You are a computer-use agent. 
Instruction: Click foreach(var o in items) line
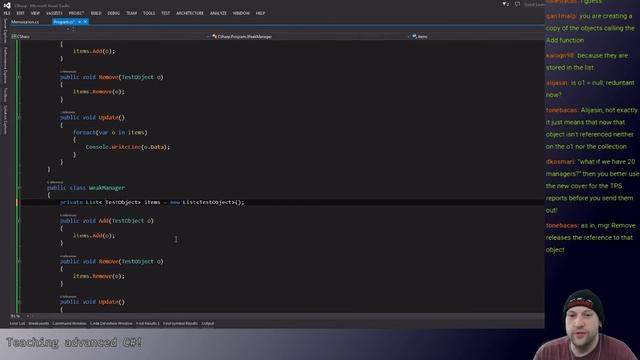tap(110, 132)
